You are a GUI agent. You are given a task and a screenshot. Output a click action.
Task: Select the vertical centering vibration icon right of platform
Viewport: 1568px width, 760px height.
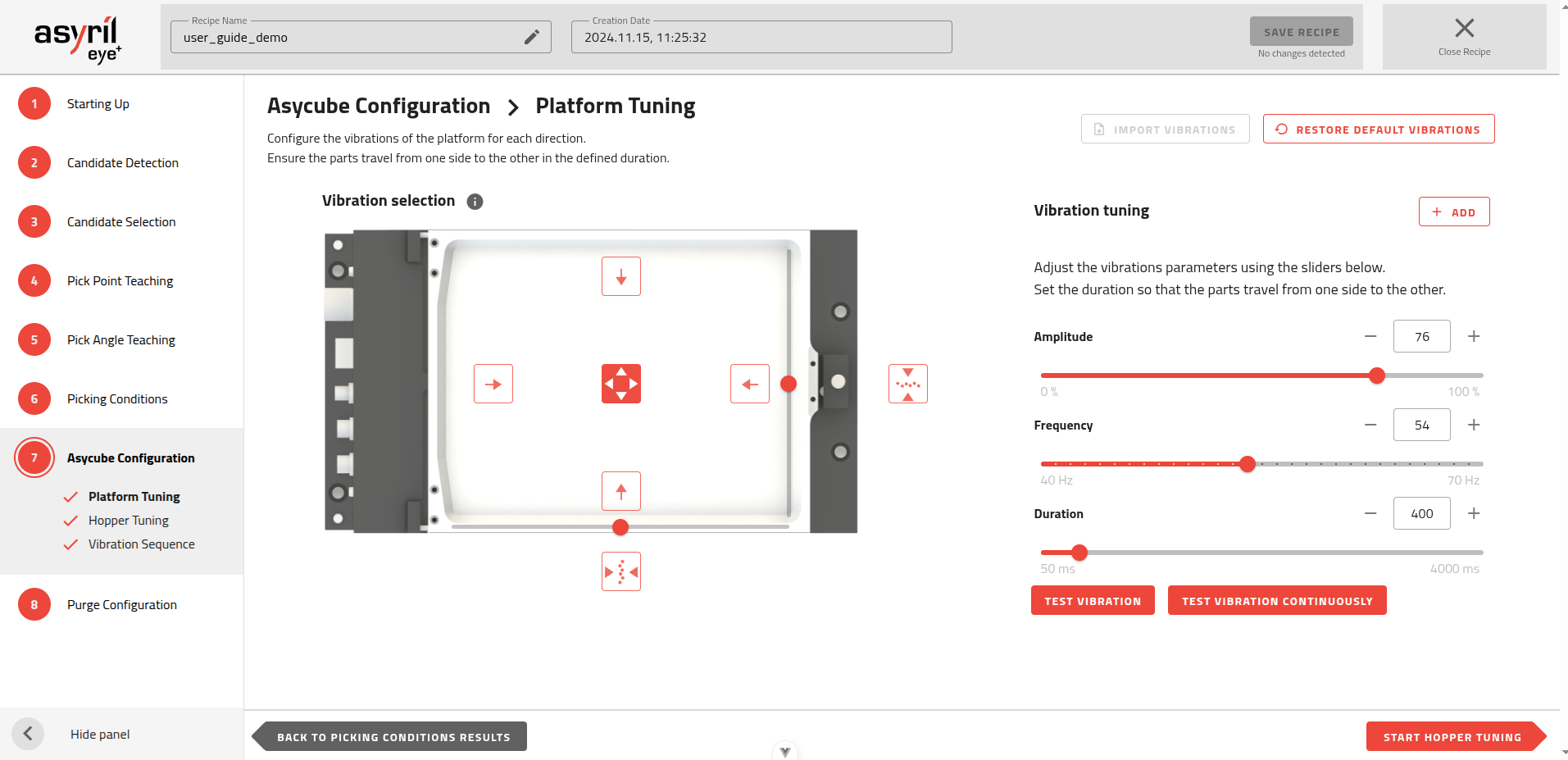click(x=908, y=384)
